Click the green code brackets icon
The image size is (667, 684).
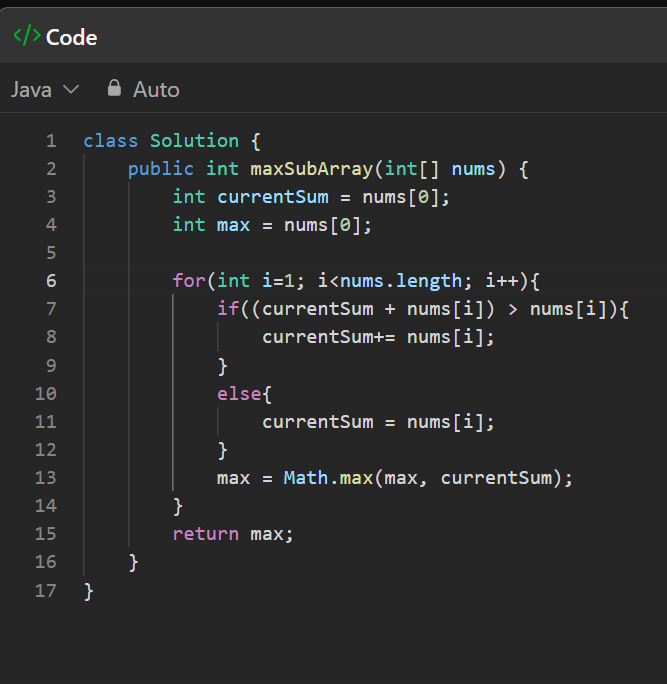[x=27, y=36]
